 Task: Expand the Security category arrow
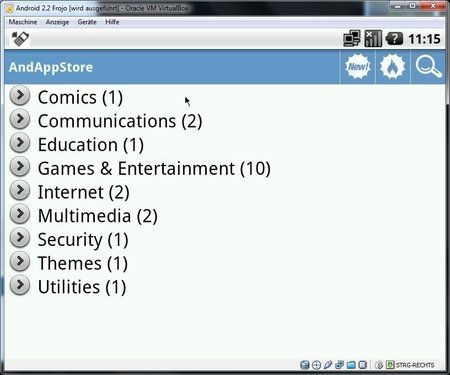pyautogui.click(x=20, y=238)
